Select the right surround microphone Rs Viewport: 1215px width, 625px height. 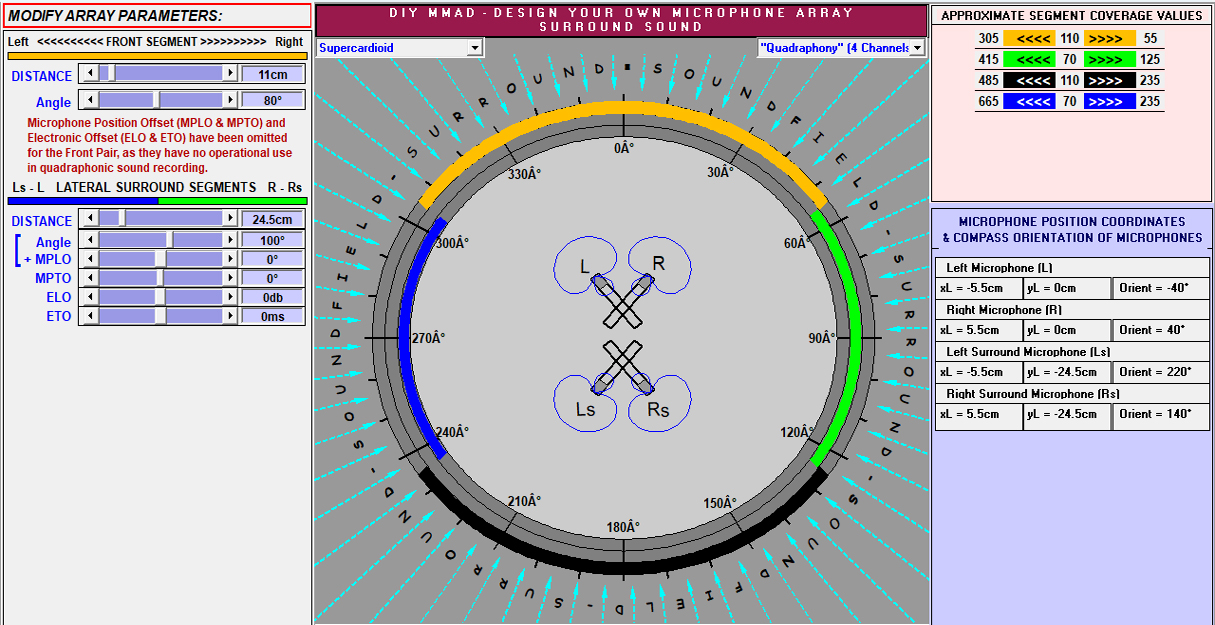pos(642,382)
